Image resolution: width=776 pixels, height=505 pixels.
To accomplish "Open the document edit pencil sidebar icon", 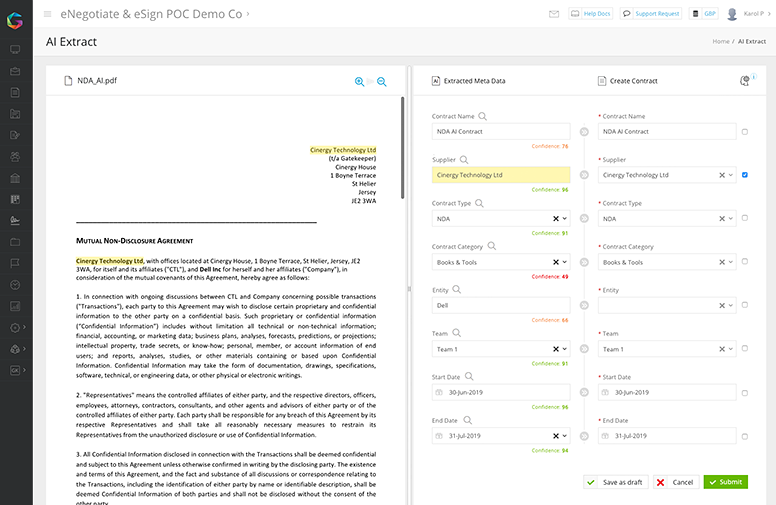I will 15,135.
